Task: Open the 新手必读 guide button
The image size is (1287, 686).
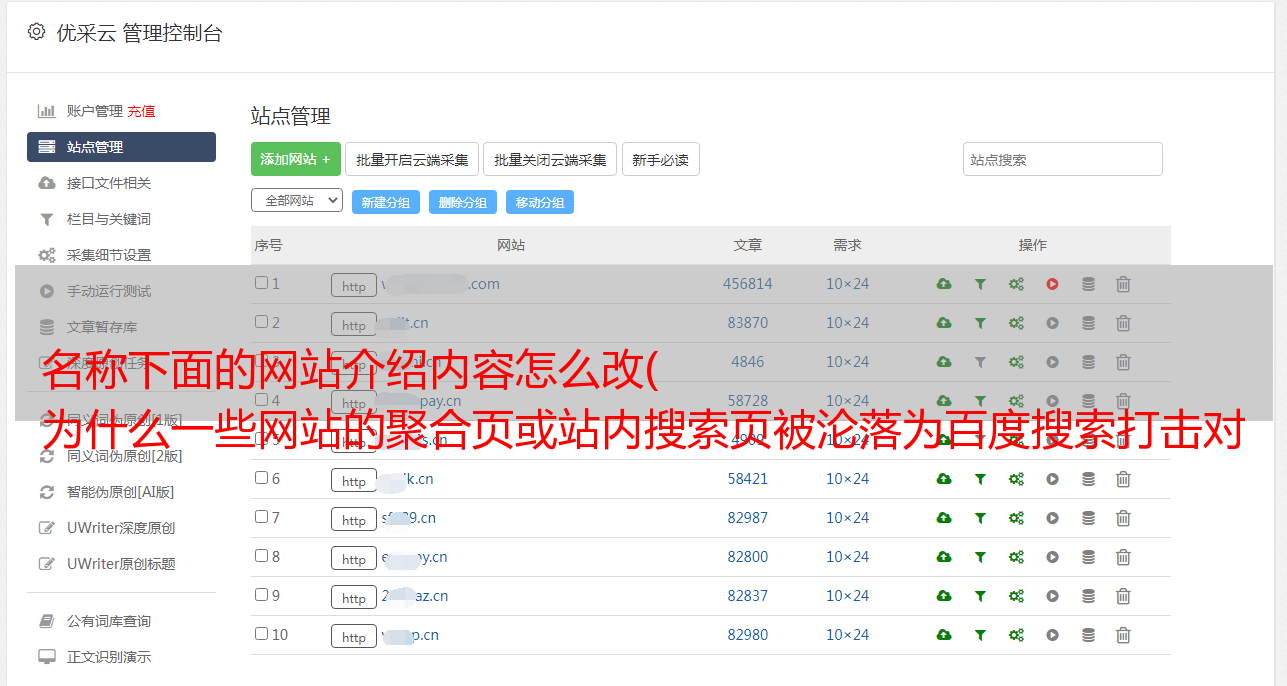Action: [x=660, y=159]
